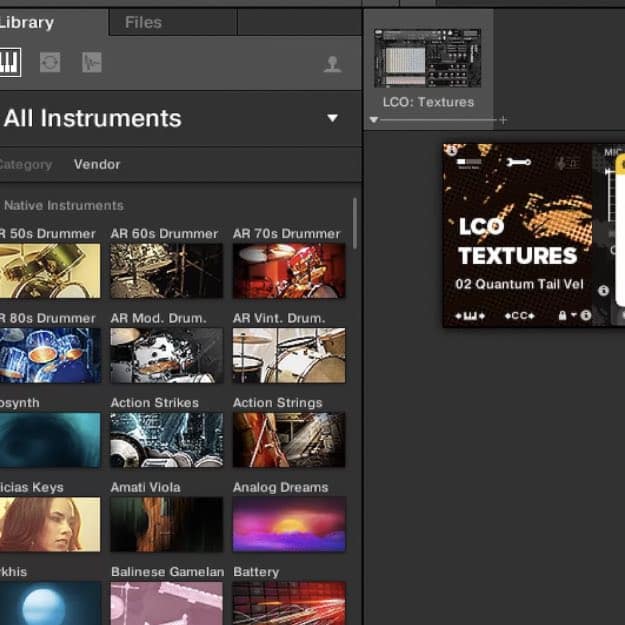Add a plug-in with the plus icon

point(503,120)
